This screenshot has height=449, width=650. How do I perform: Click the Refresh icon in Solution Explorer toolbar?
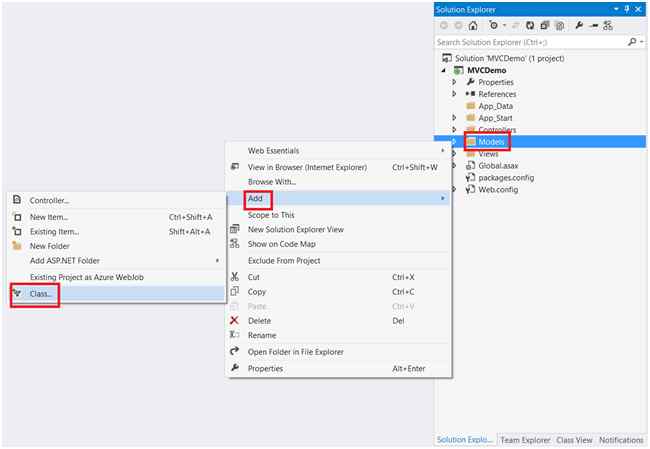530,26
